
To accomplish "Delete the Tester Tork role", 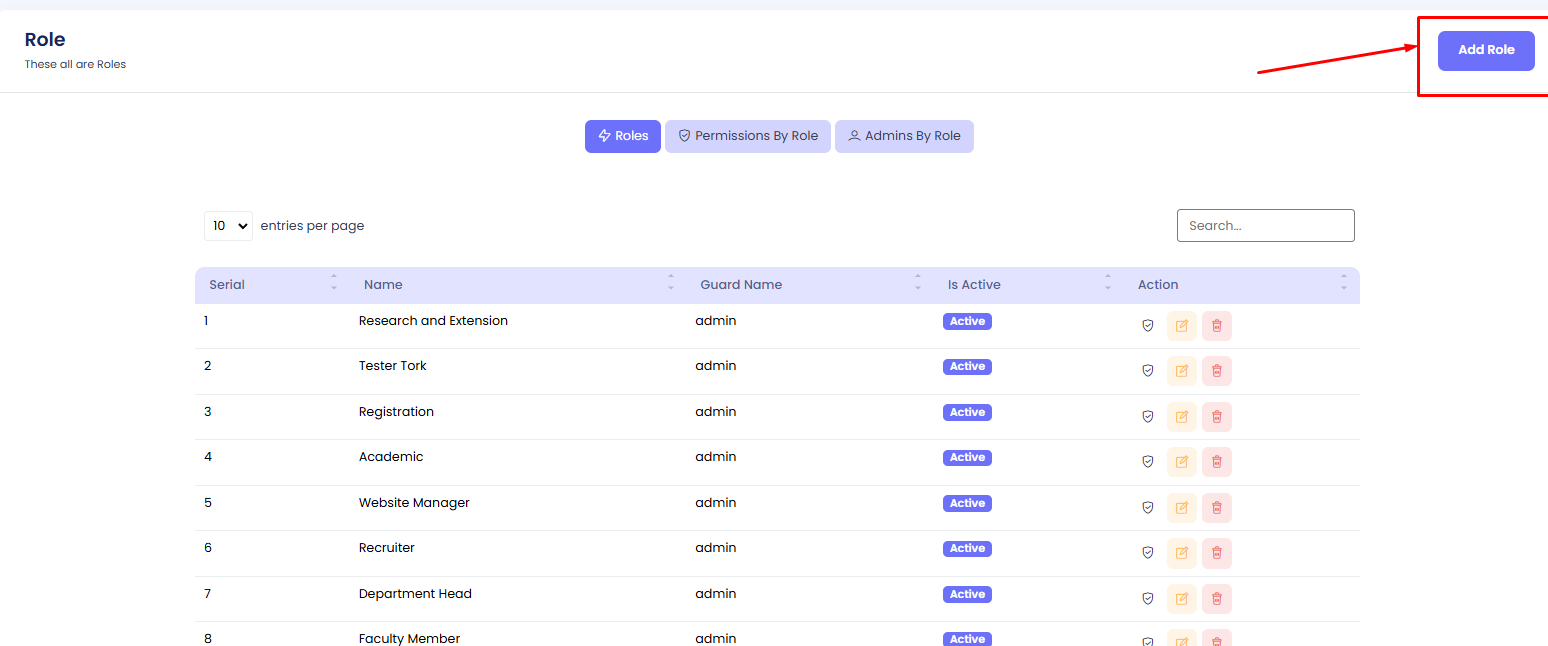I will pos(1217,371).
